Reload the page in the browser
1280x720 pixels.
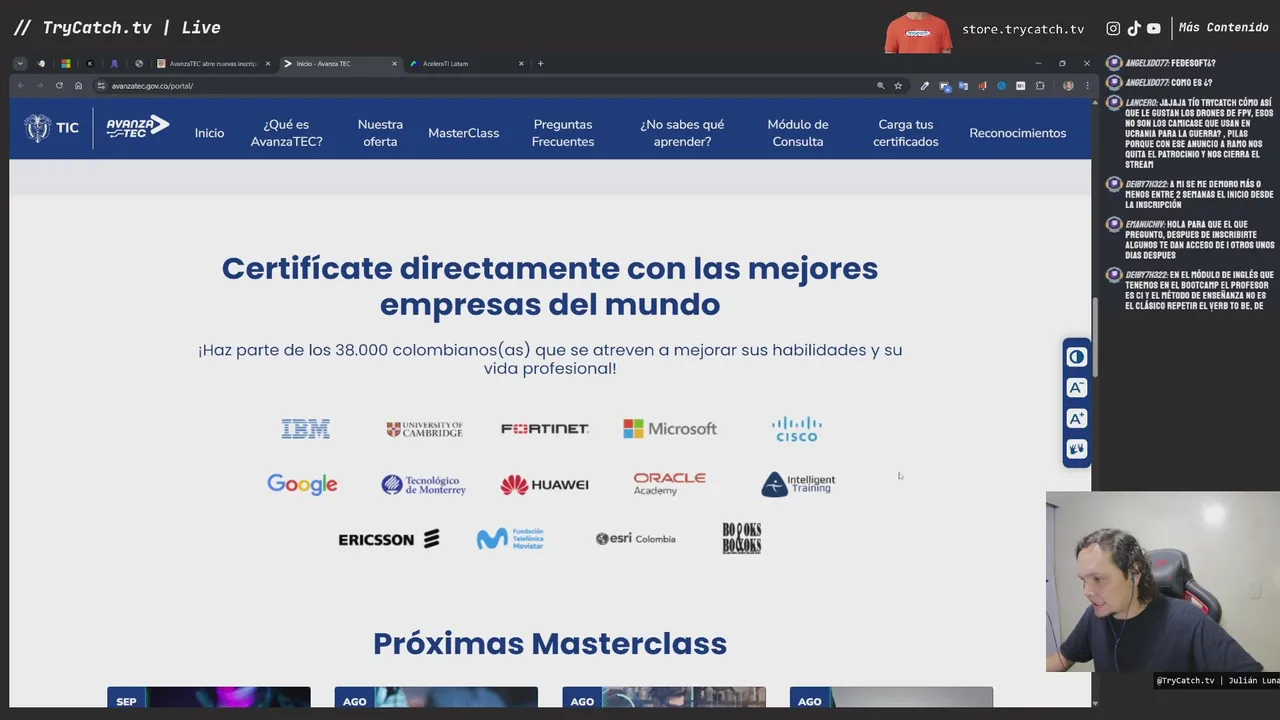tap(59, 86)
